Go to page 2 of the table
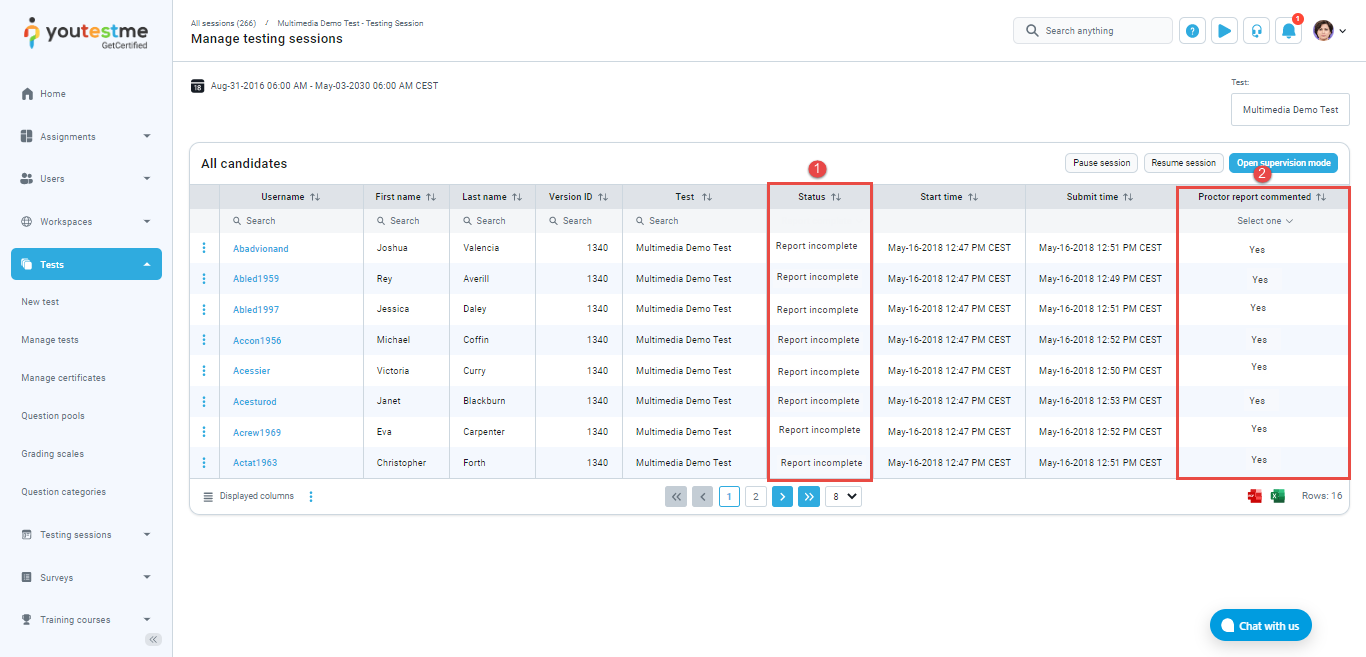1366x657 pixels. tap(755, 496)
